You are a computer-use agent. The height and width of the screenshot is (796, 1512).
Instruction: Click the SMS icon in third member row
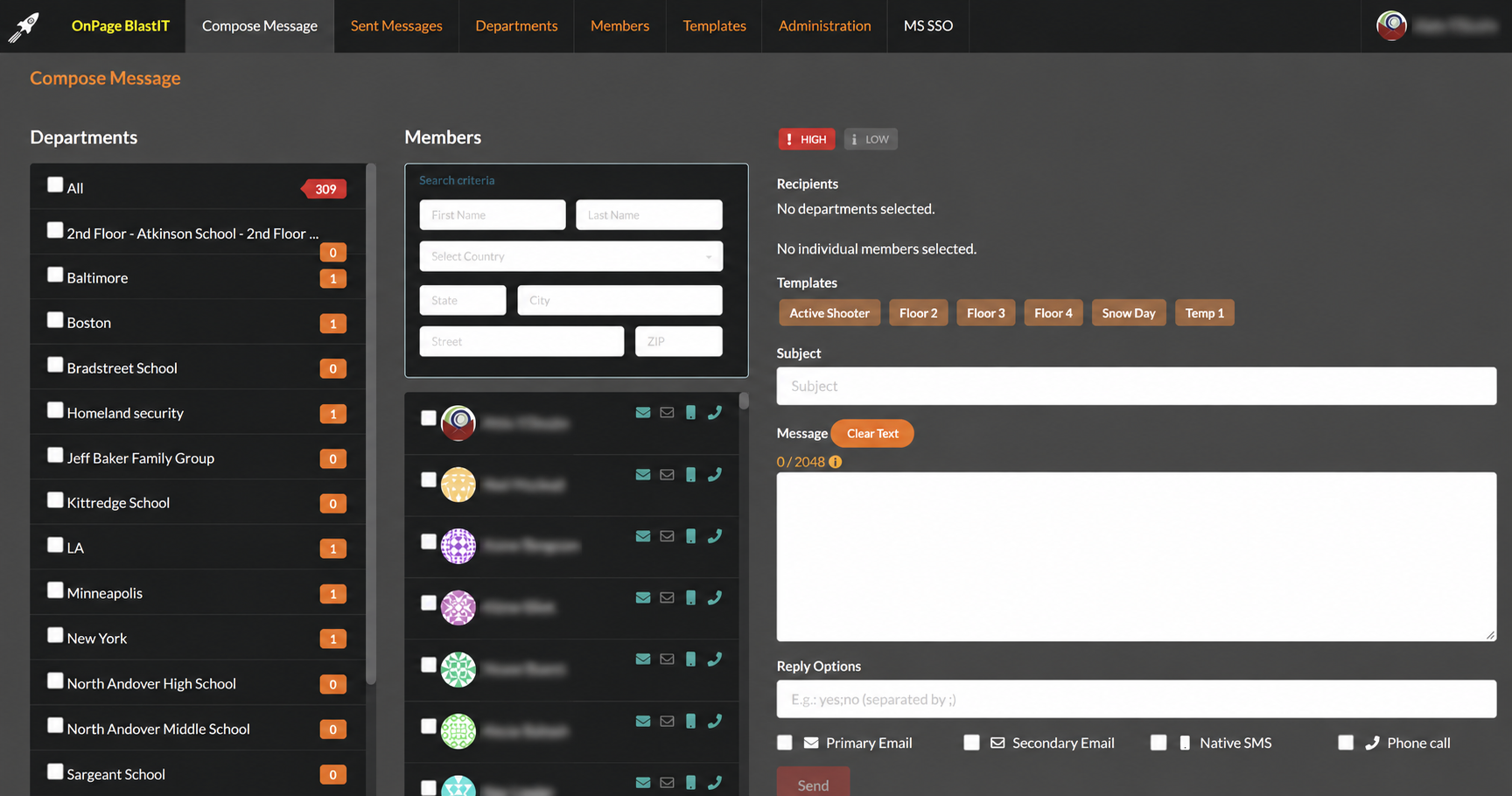click(x=690, y=536)
